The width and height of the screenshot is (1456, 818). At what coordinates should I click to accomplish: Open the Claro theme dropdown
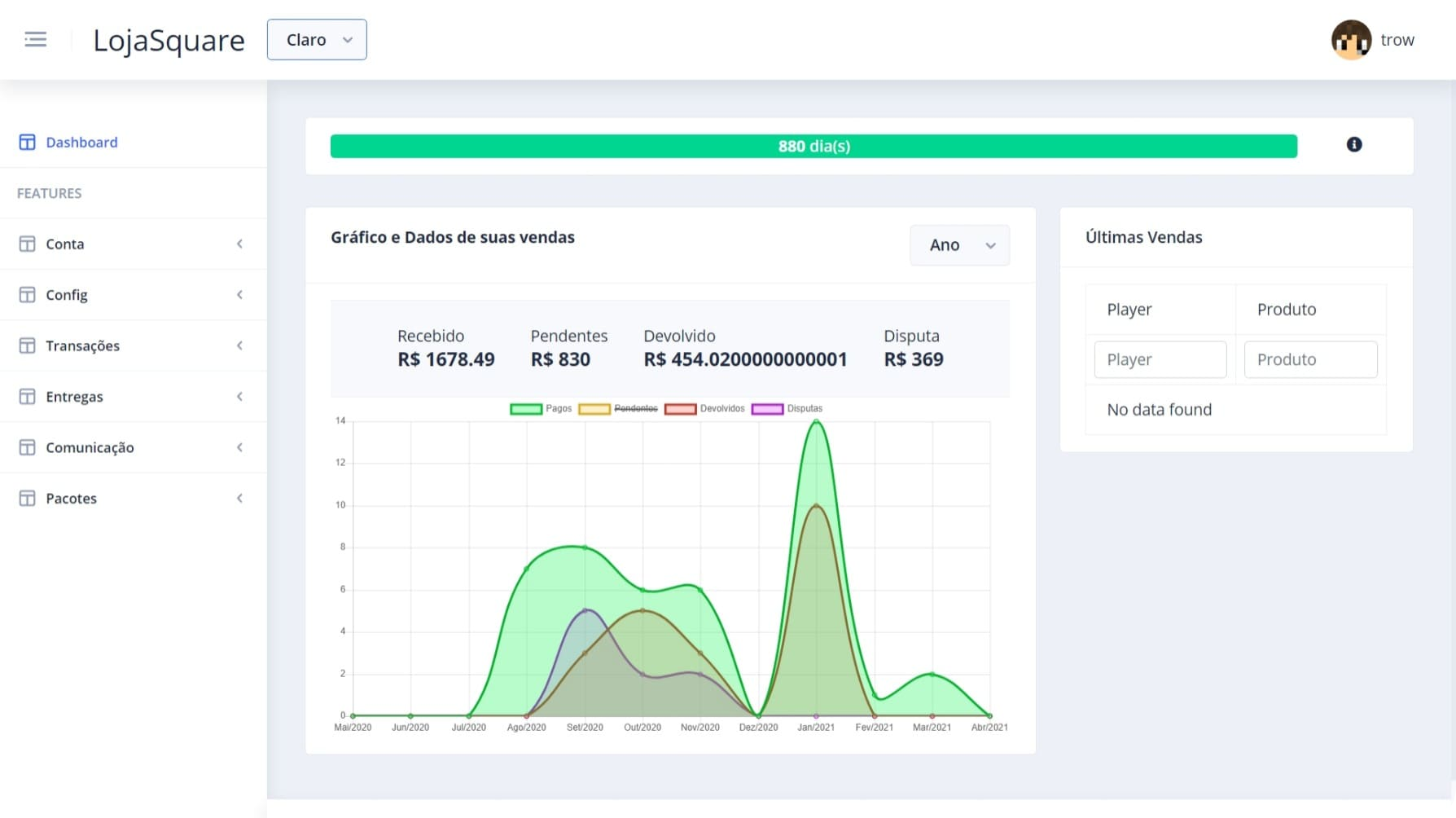[x=317, y=40]
